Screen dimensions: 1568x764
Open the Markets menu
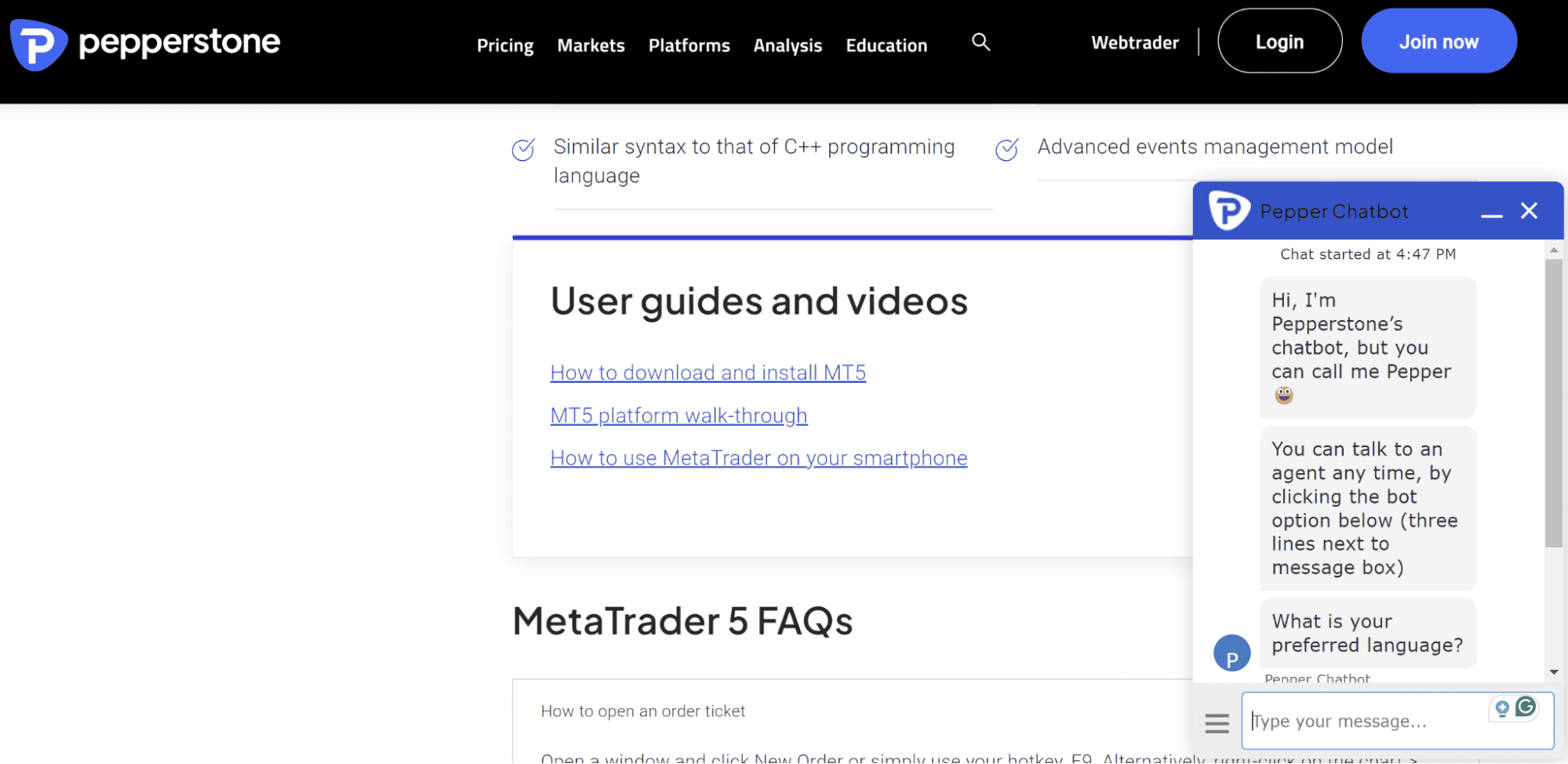click(x=591, y=45)
